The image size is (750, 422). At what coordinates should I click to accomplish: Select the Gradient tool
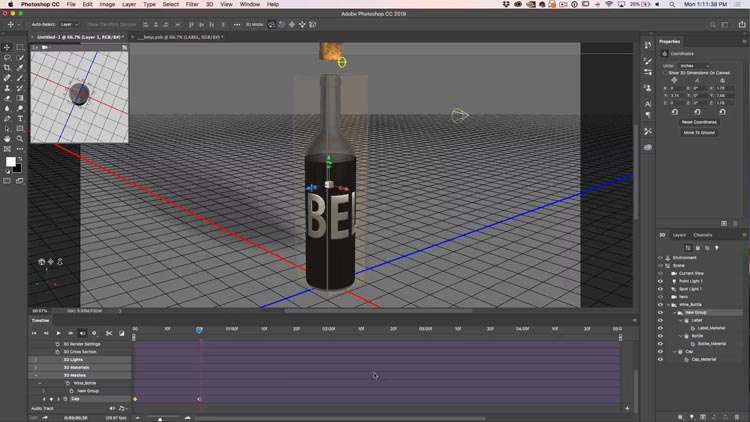(20, 98)
